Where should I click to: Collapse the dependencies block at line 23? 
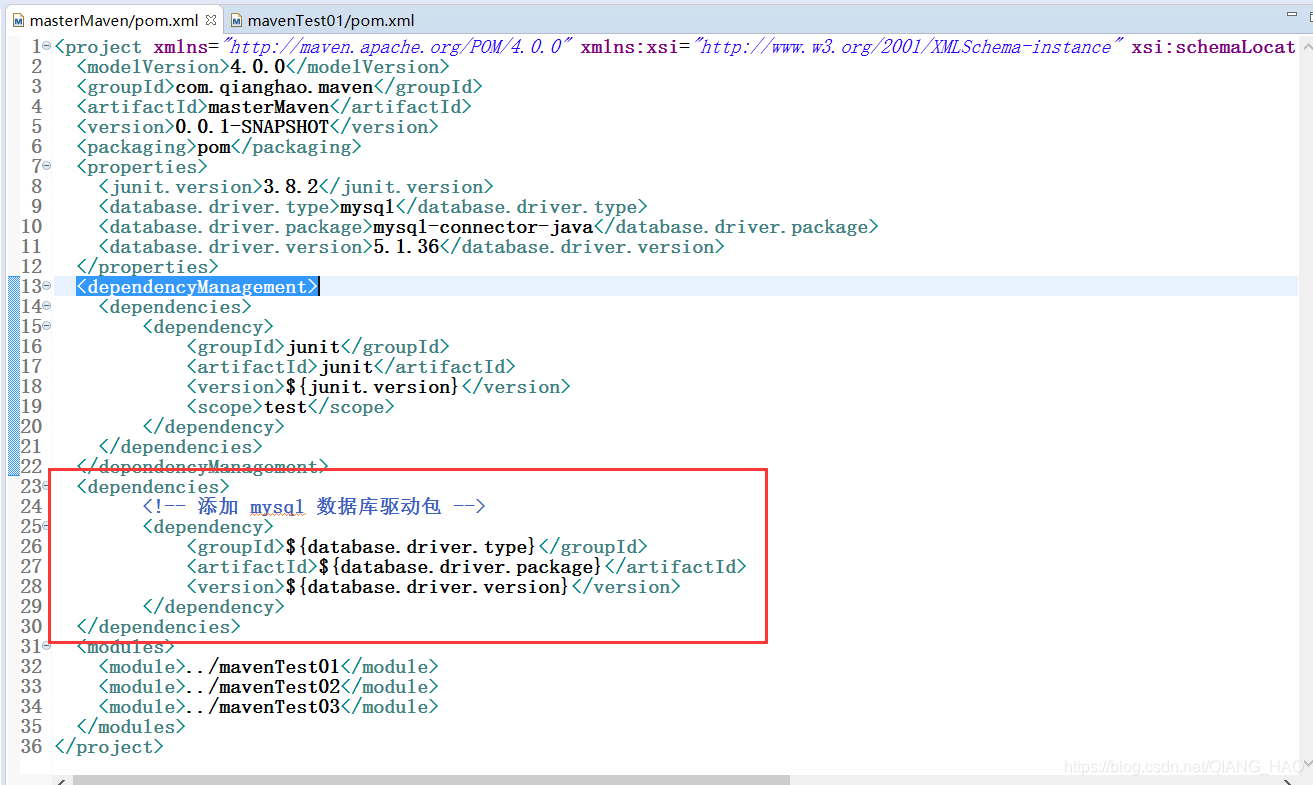[47, 486]
